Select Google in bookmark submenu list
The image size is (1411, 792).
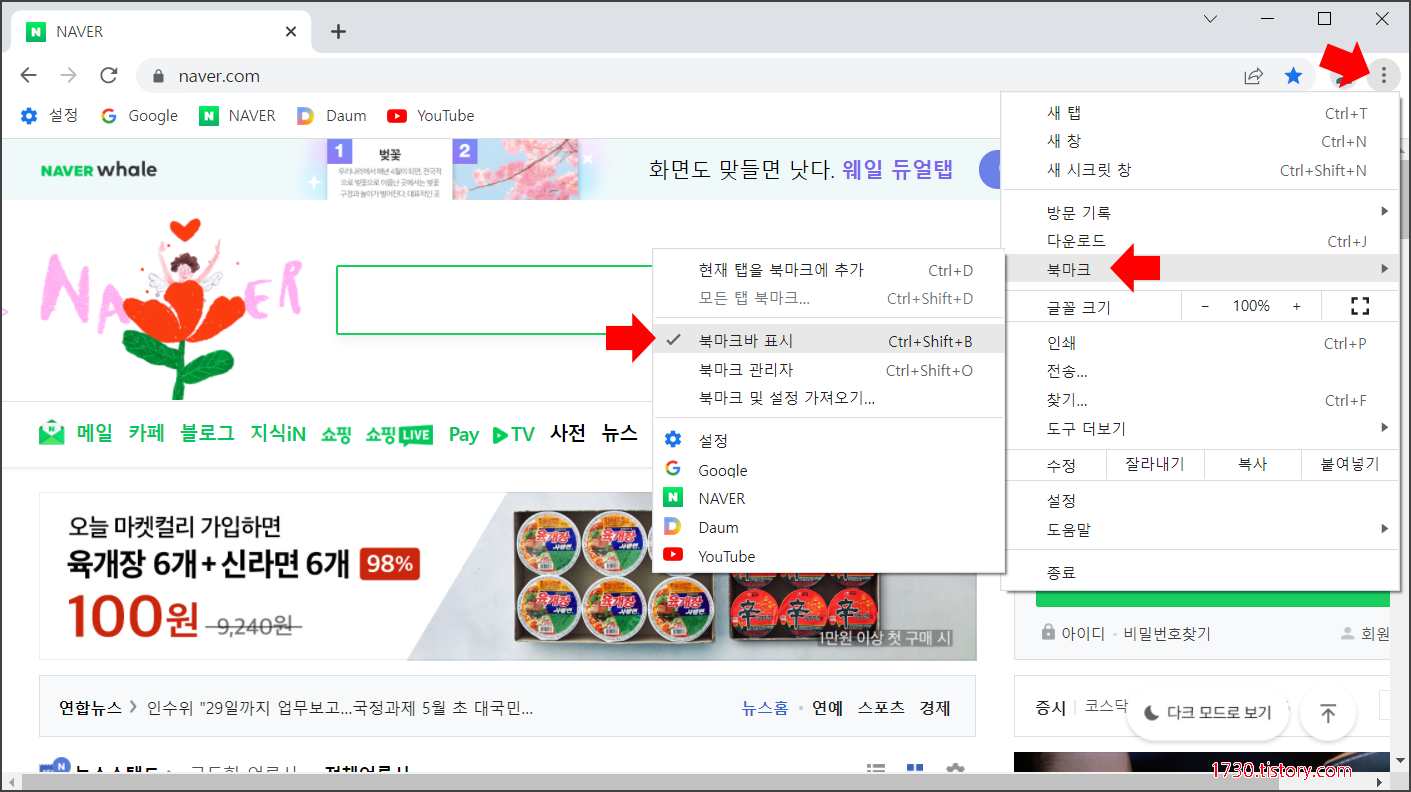tap(828, 470)
